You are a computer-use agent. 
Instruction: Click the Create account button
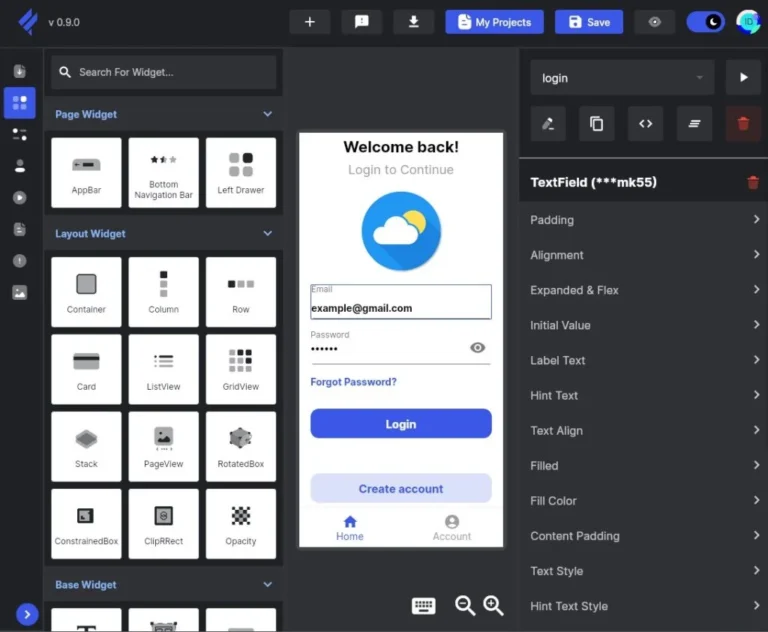[x=401, y=488]
